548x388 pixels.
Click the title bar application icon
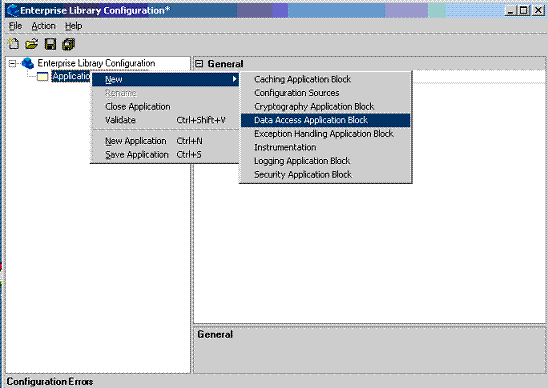(13, 10)
